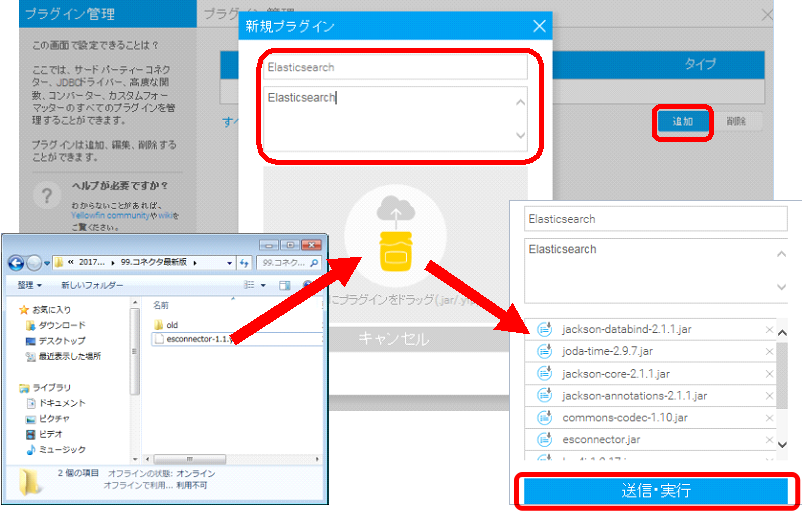802x522 pixels.
Task: Click the 削除 button
Action: 737,122
